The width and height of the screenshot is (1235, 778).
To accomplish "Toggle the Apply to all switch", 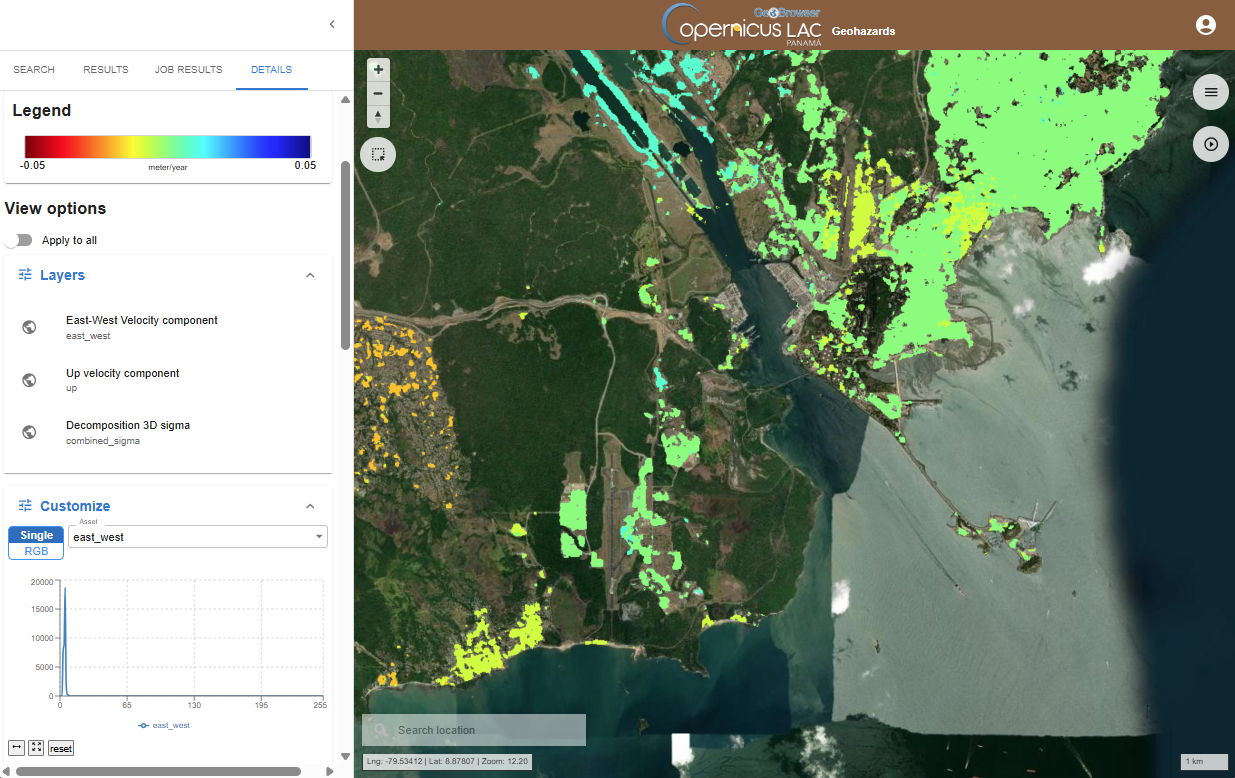I will 18,240.
